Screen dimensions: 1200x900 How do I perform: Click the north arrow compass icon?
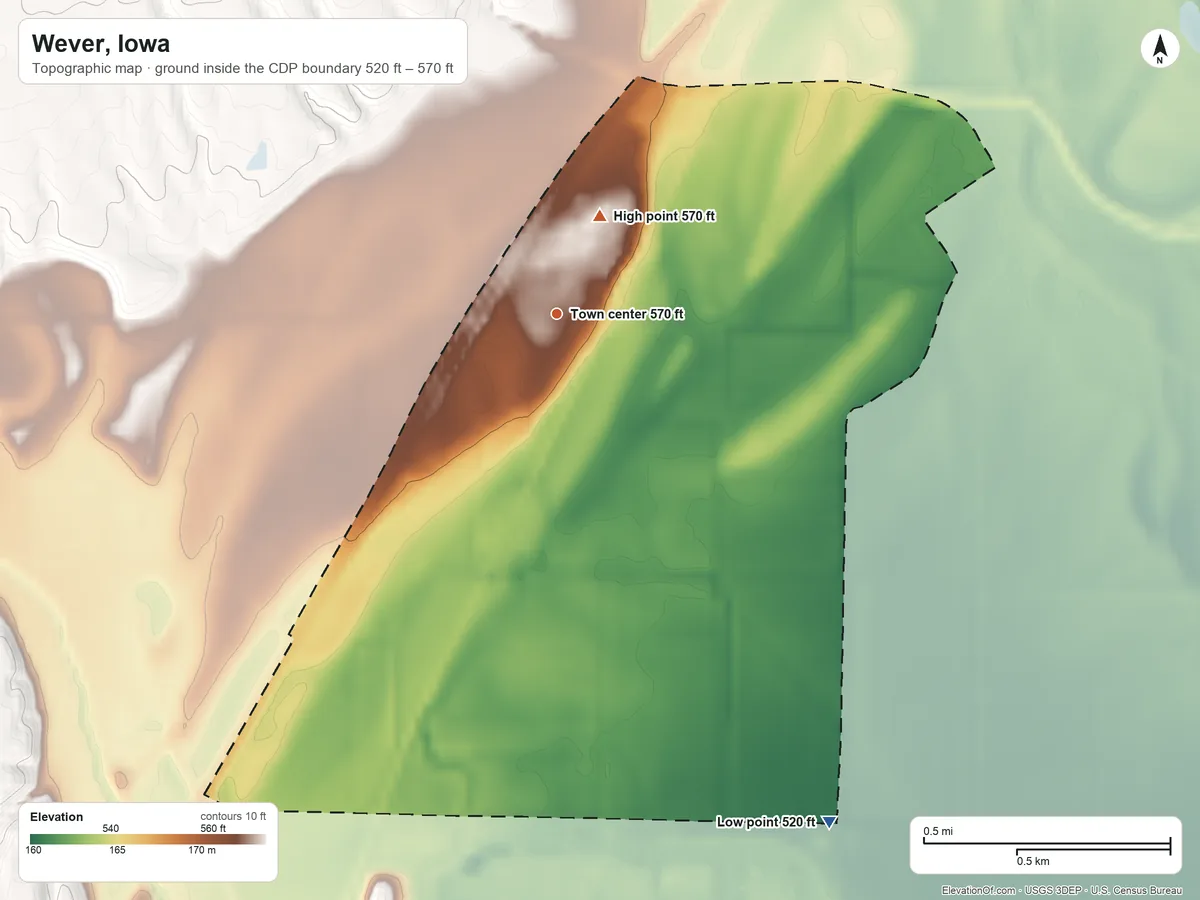[x=1160, y=49]
